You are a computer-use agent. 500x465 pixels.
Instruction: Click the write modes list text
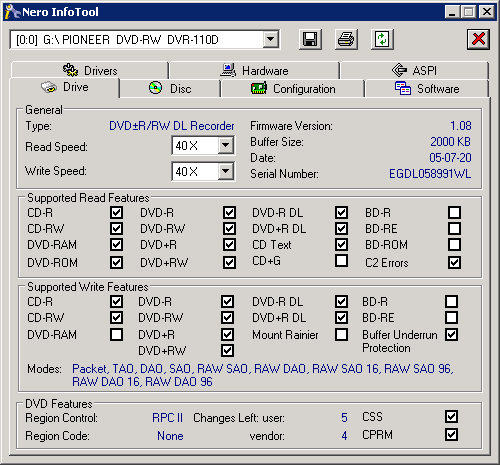tap(263, 375)
